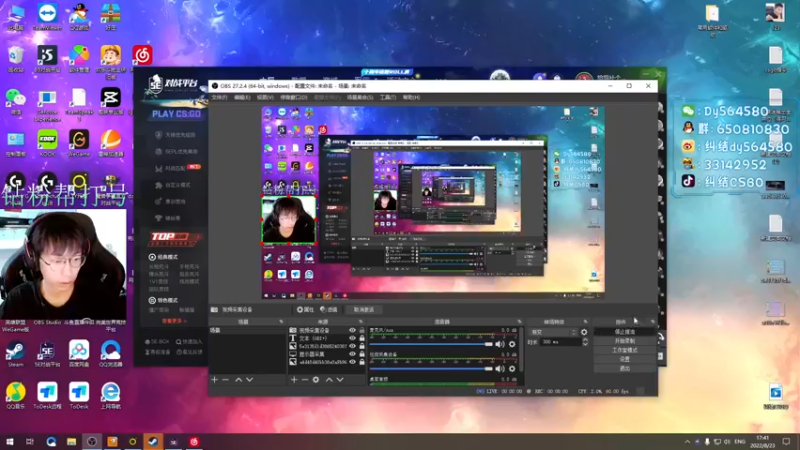Screen dimensions: 800x450
Task: Open the 视图(V) menu in OBS
Action: tap(265, 97)
